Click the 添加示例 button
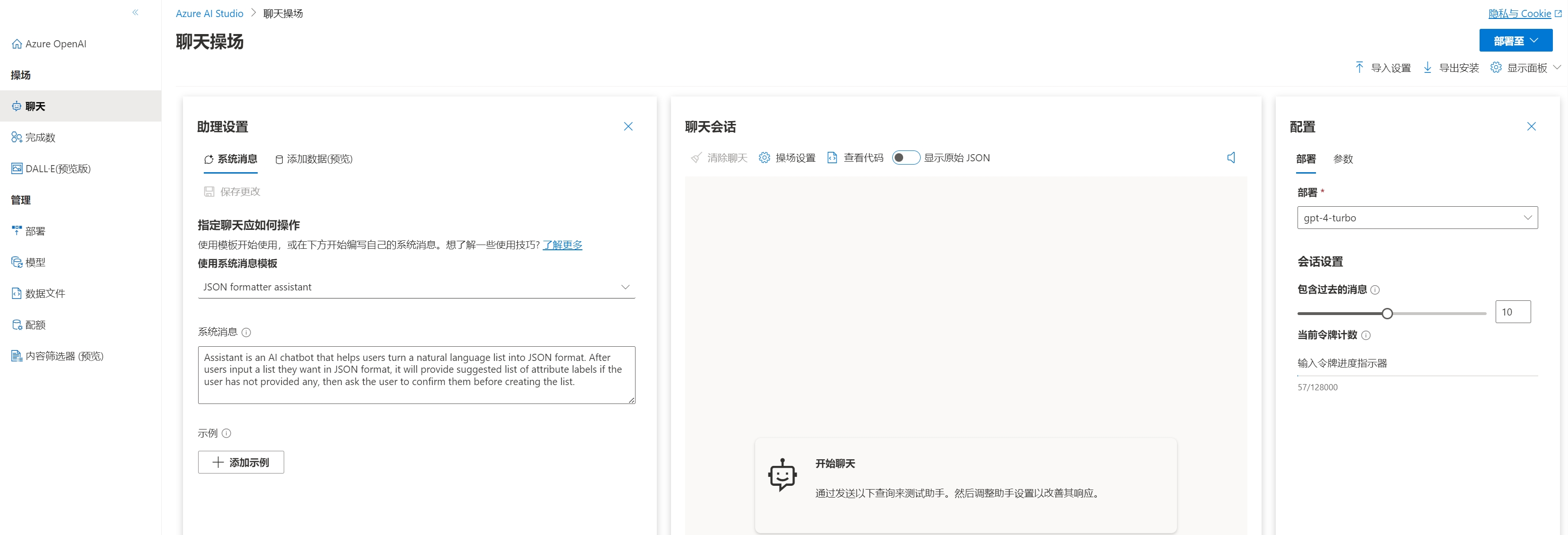This screenshot has height=535, width=1568. click(x=241, y=463)
